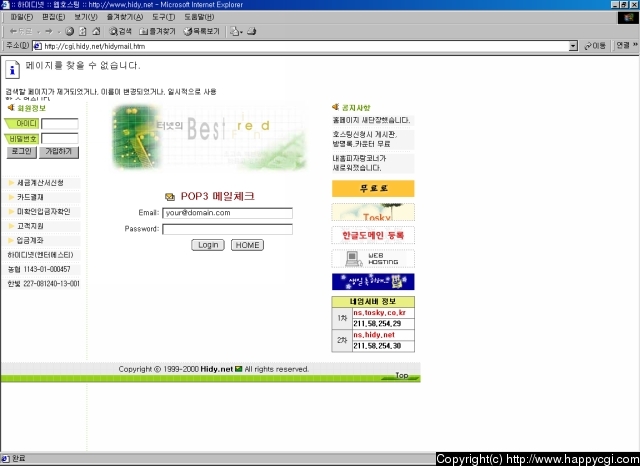
Task: Click the Top link in the footer
Action: click(x=402, y=375)
